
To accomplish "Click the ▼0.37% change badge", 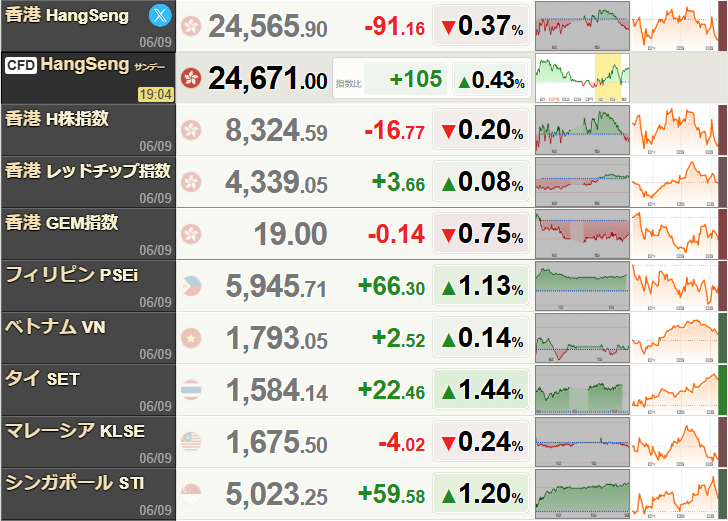I will 481,26.
